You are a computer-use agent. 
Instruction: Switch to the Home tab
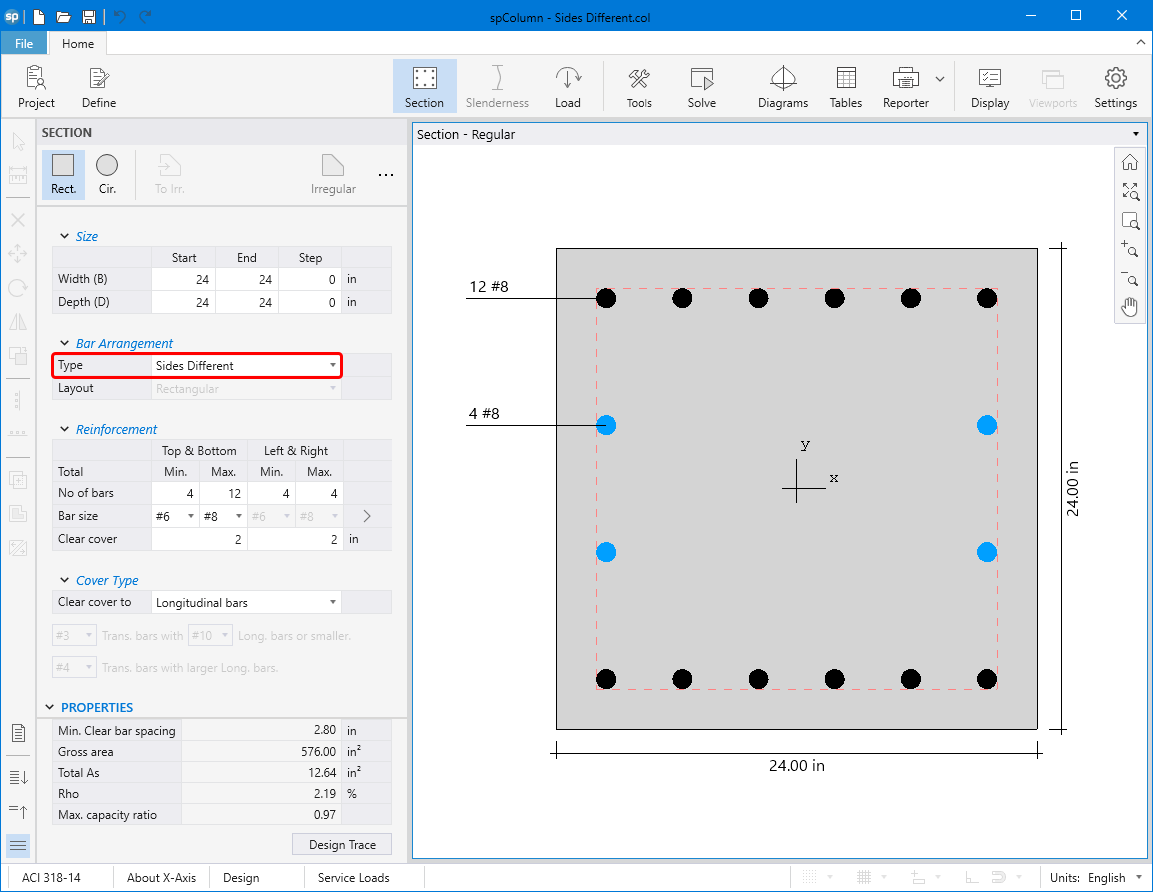78,44
